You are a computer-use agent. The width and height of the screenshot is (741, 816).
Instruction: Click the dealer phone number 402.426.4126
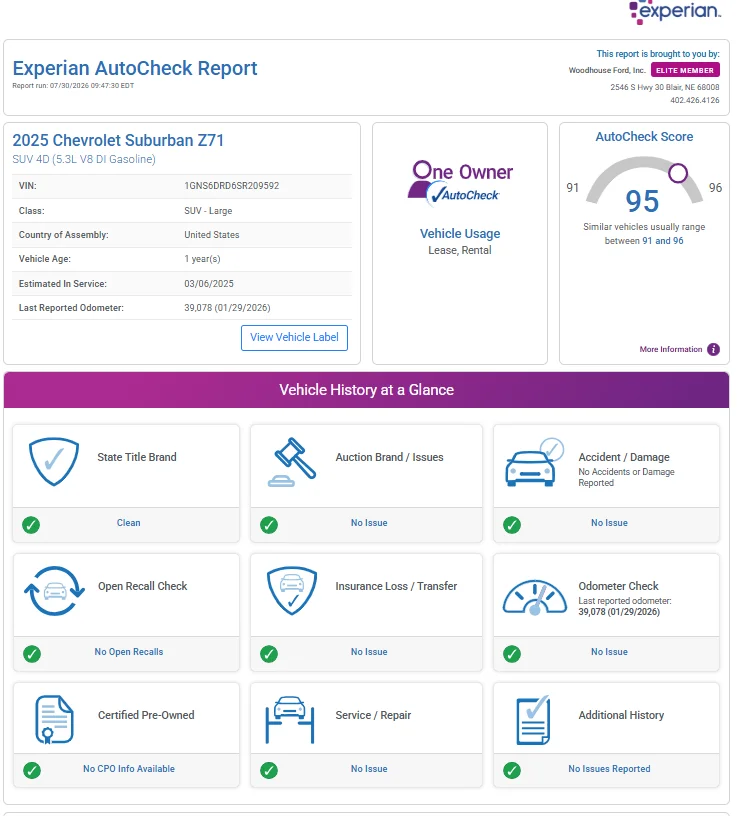coord(695,100)
